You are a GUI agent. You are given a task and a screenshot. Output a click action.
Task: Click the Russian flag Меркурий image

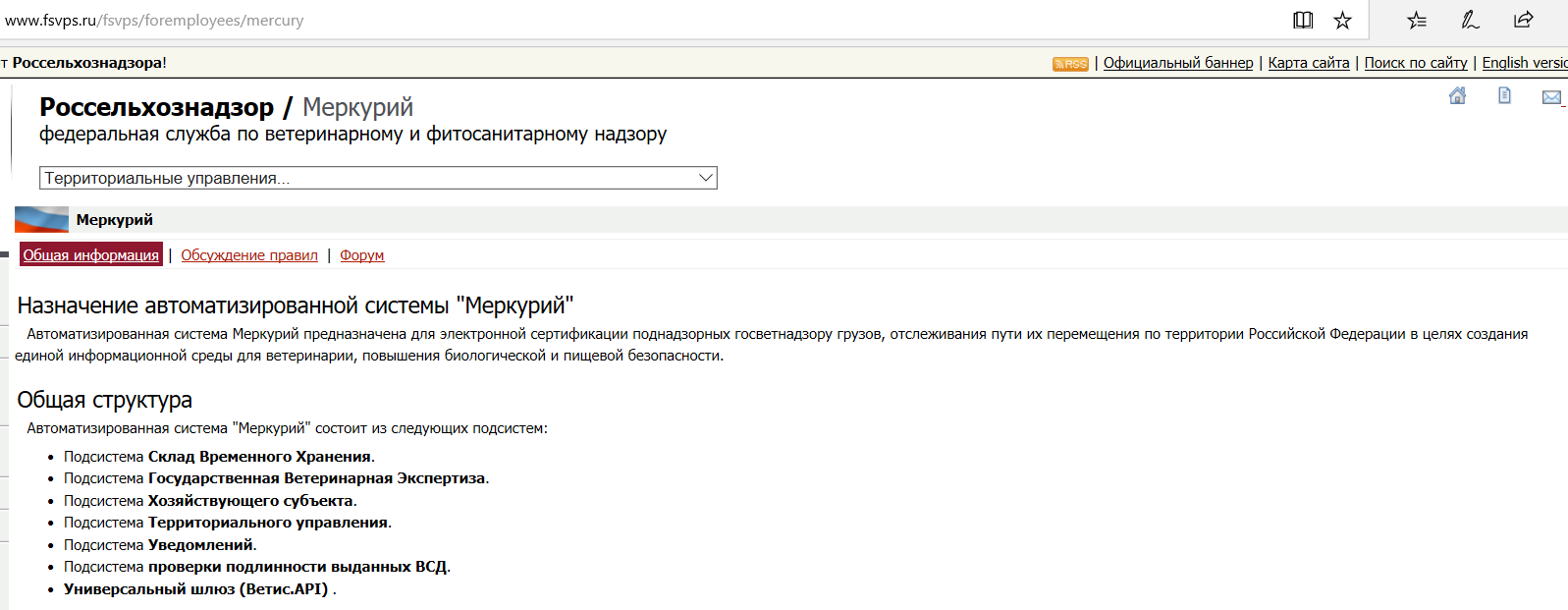(41, 219)
